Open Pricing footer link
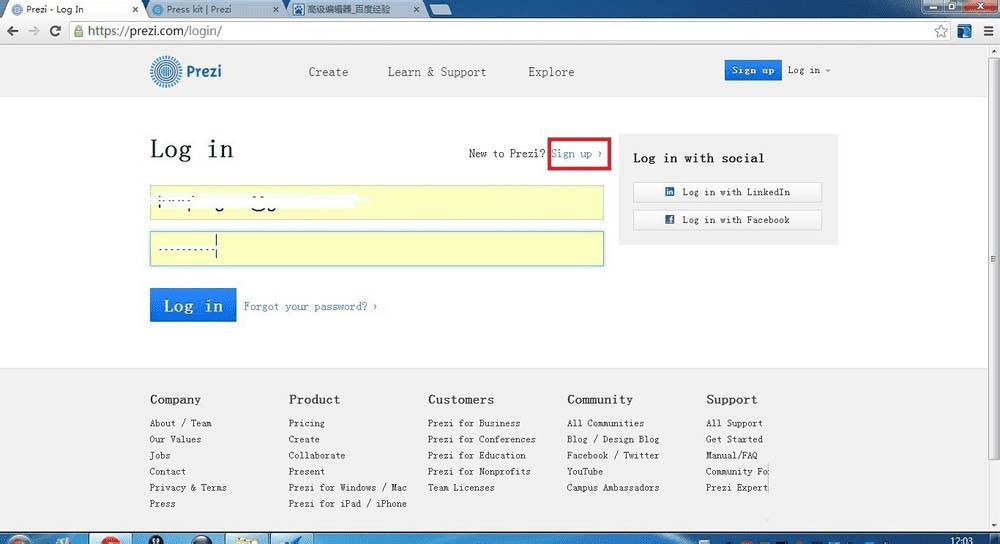This screenshot has width=1000, height=544. pyautogui.click(x=307, y=423)
